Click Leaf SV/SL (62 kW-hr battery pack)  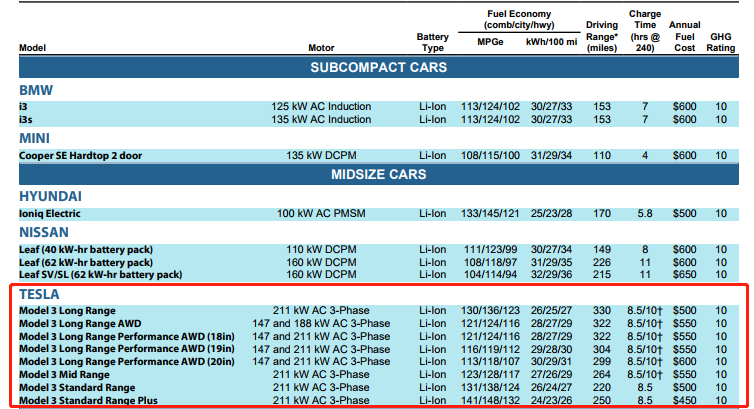[x=101, y=274]
